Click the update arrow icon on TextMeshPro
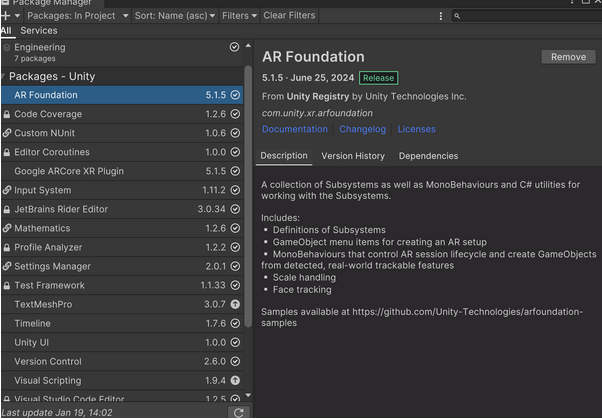The image size is (602, 419). tap(236, 304)
